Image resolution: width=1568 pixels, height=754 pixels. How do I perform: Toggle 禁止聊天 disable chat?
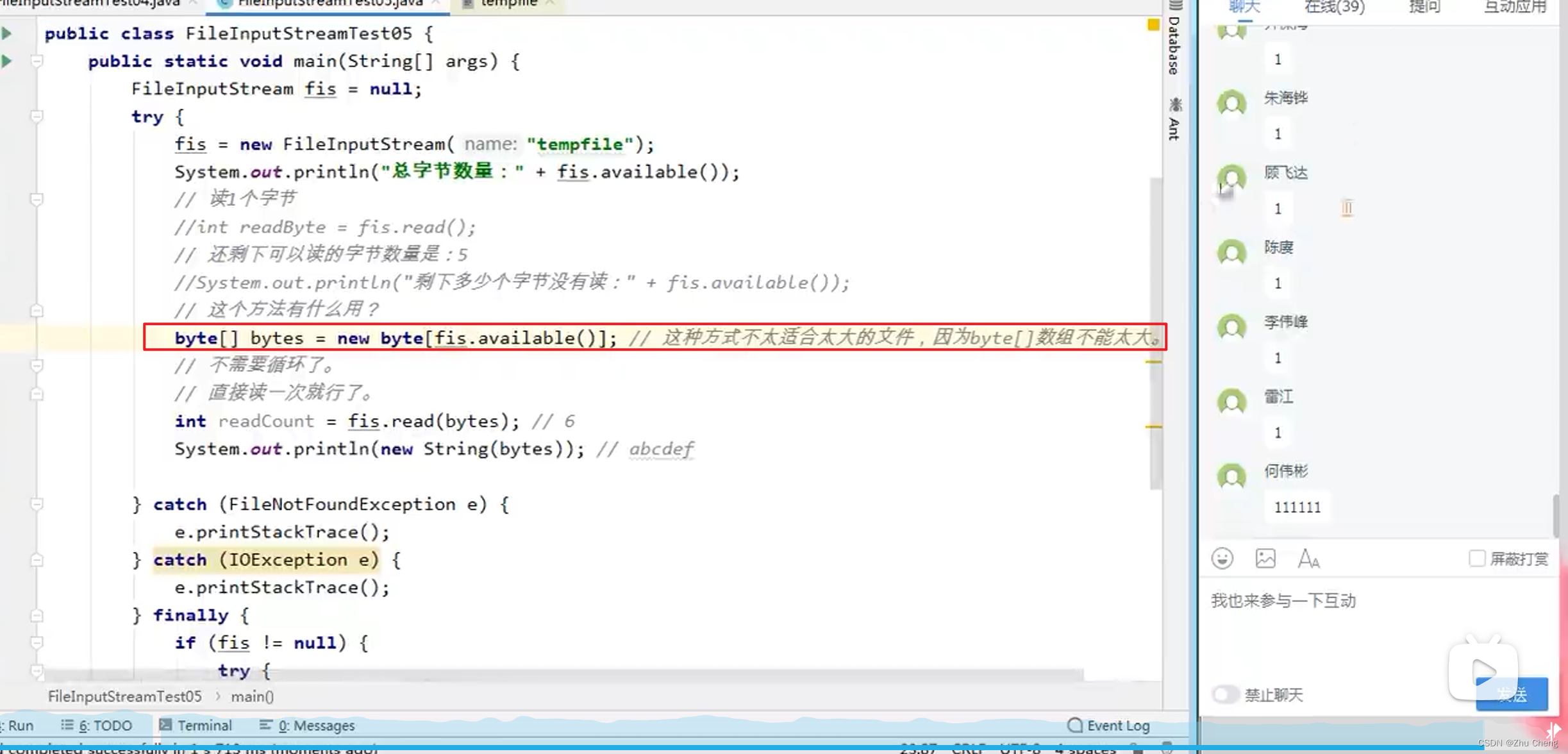click(x=1223, y=694)
